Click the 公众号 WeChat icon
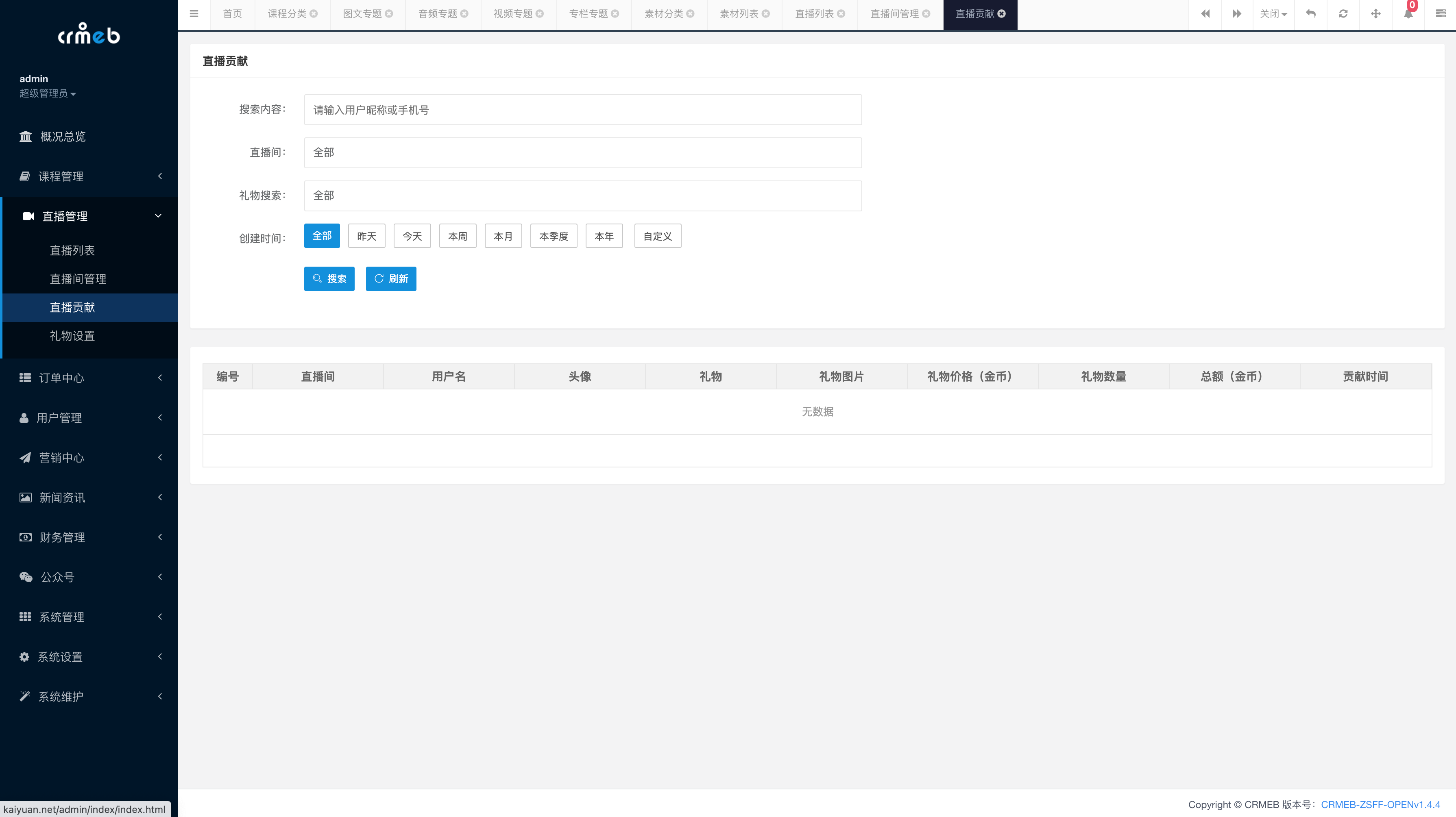This screenshot has height=817, width=1456. coord(26,578)
